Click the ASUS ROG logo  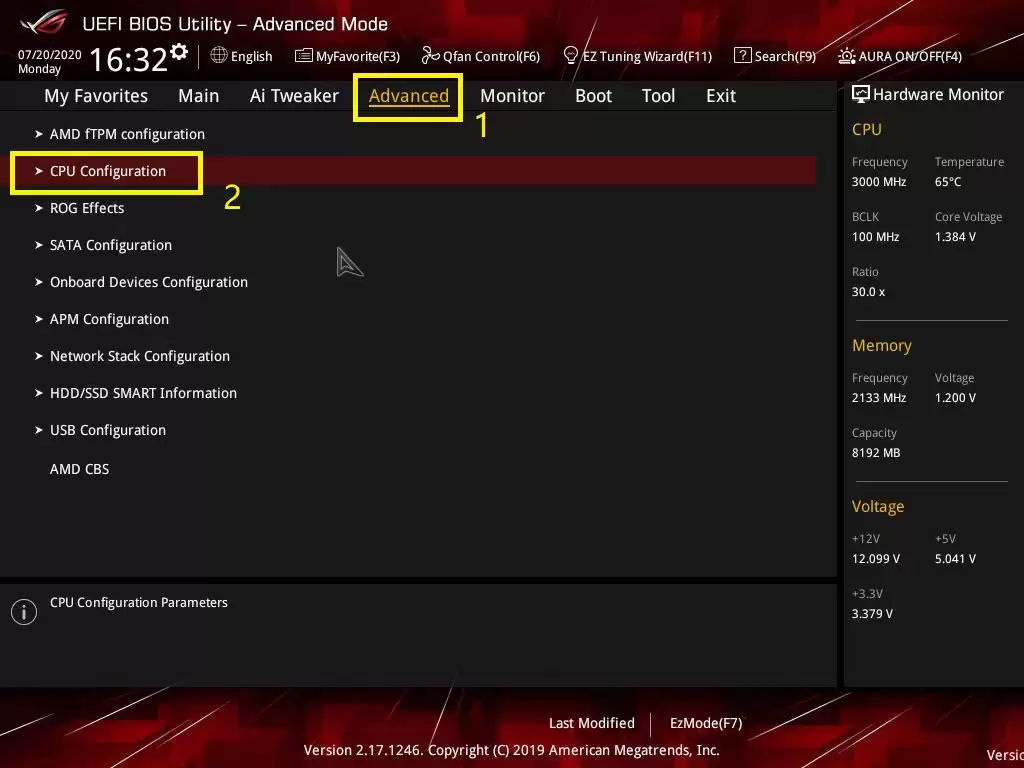click(x=42, y=24)
